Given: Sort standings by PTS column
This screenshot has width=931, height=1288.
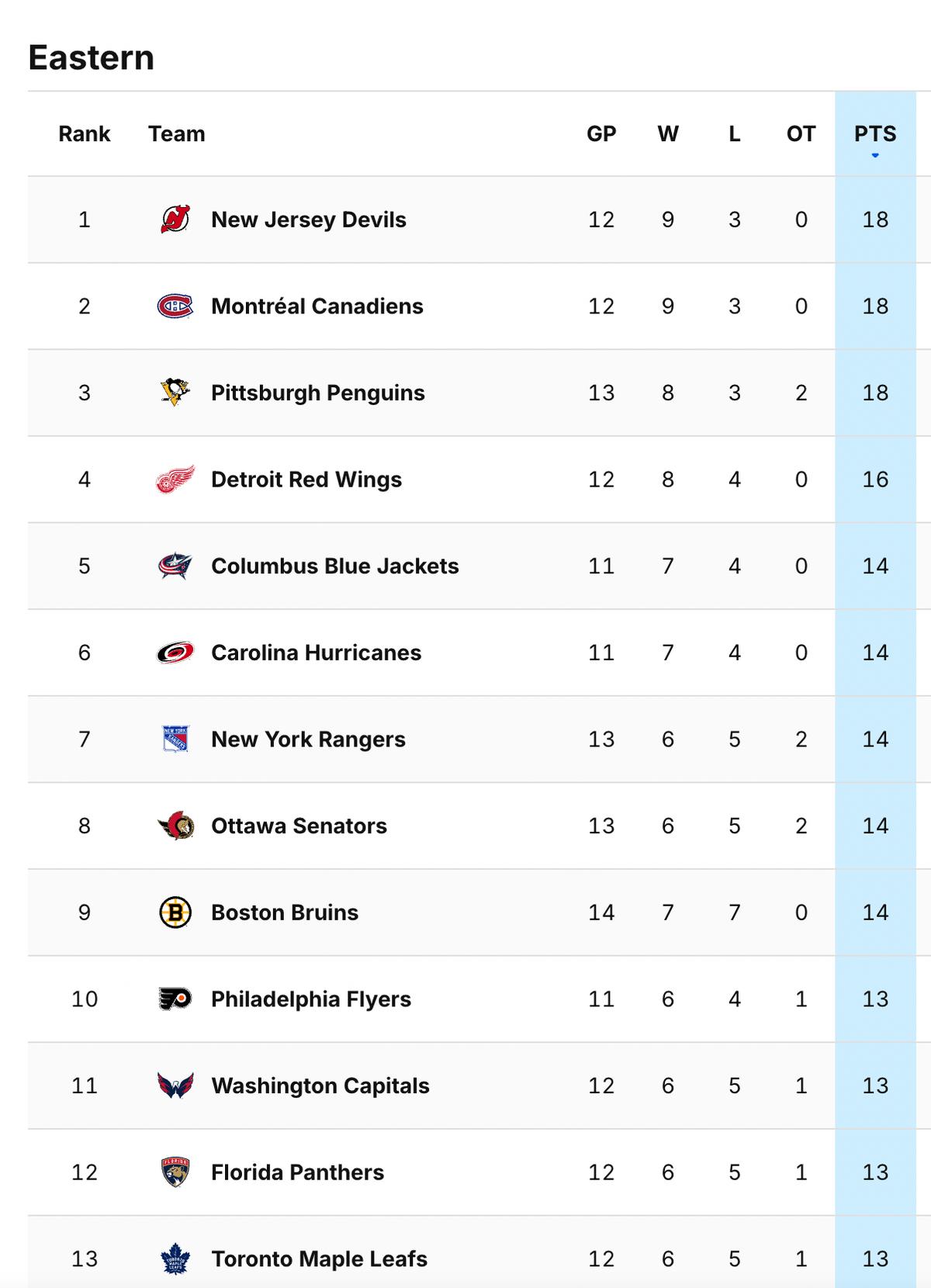Looking at the screenshot, I should [875, 134].
